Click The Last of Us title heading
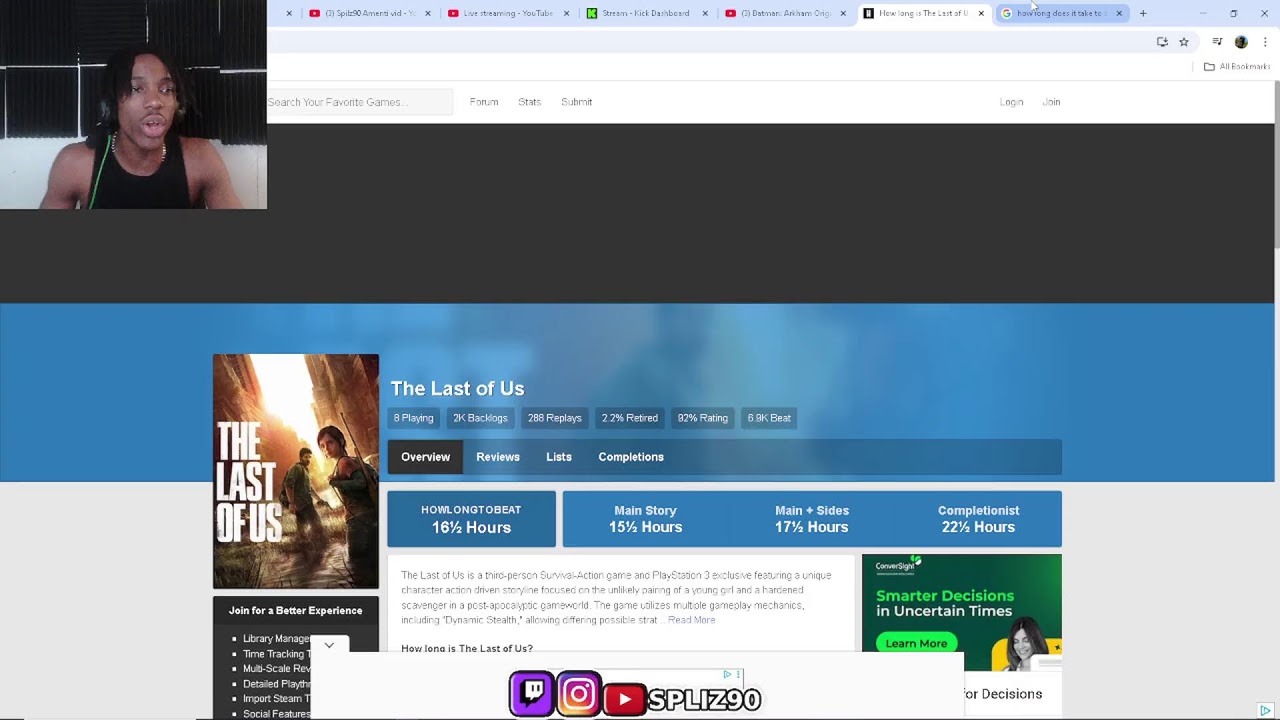 pyautogui.click(x=457, y=389)
